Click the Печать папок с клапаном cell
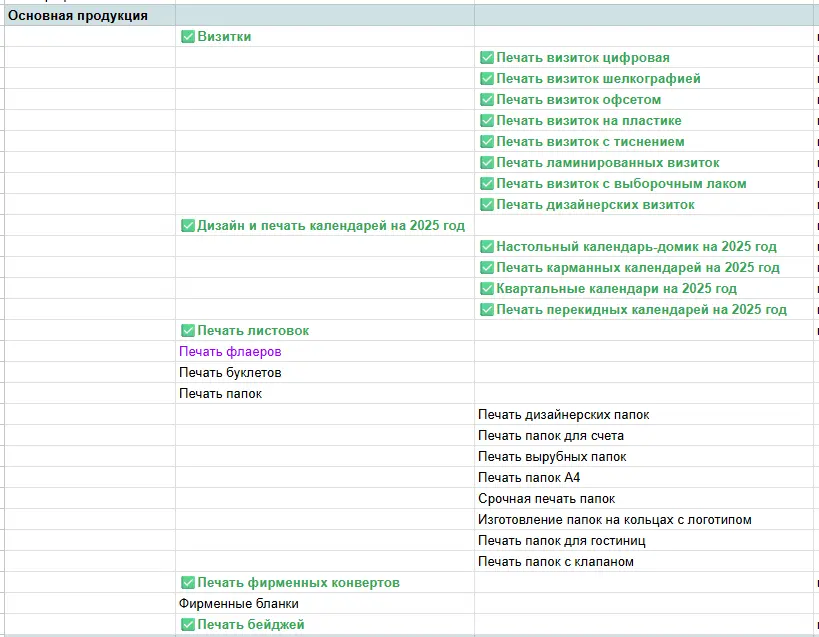The image size is (819, 637). click(555, 562)
